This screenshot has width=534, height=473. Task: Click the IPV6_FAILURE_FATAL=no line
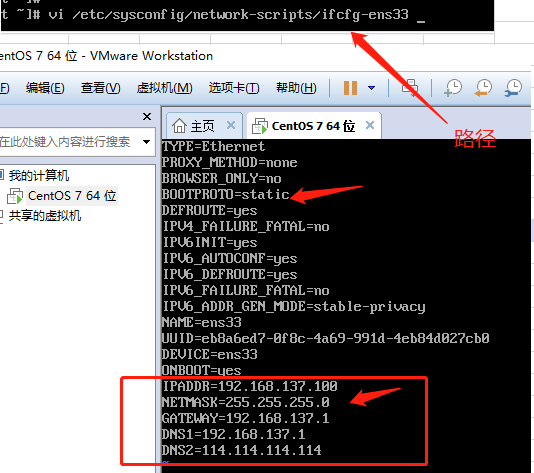(x=246, y=290)
